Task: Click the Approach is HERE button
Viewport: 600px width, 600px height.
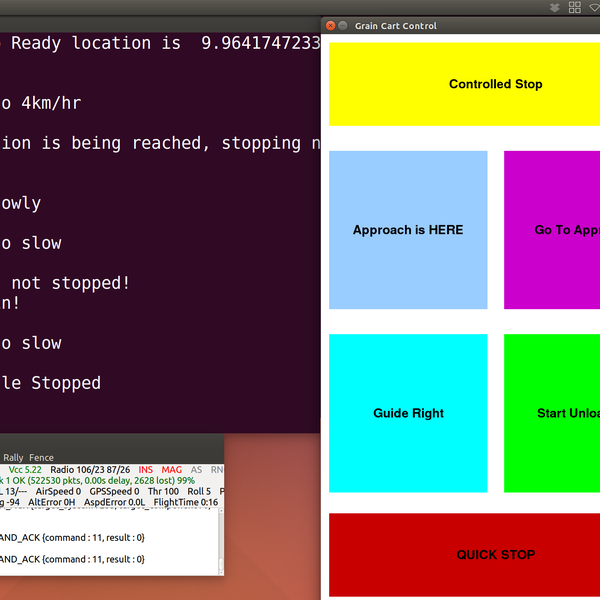Action: click(408, 230)
